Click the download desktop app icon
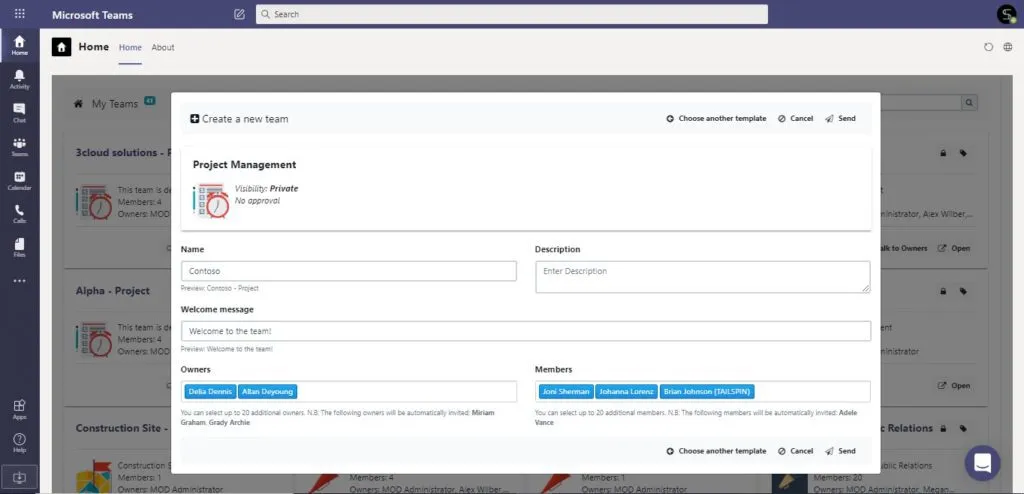This screenshot has height=494, width=1024. (x=20, y=478)
